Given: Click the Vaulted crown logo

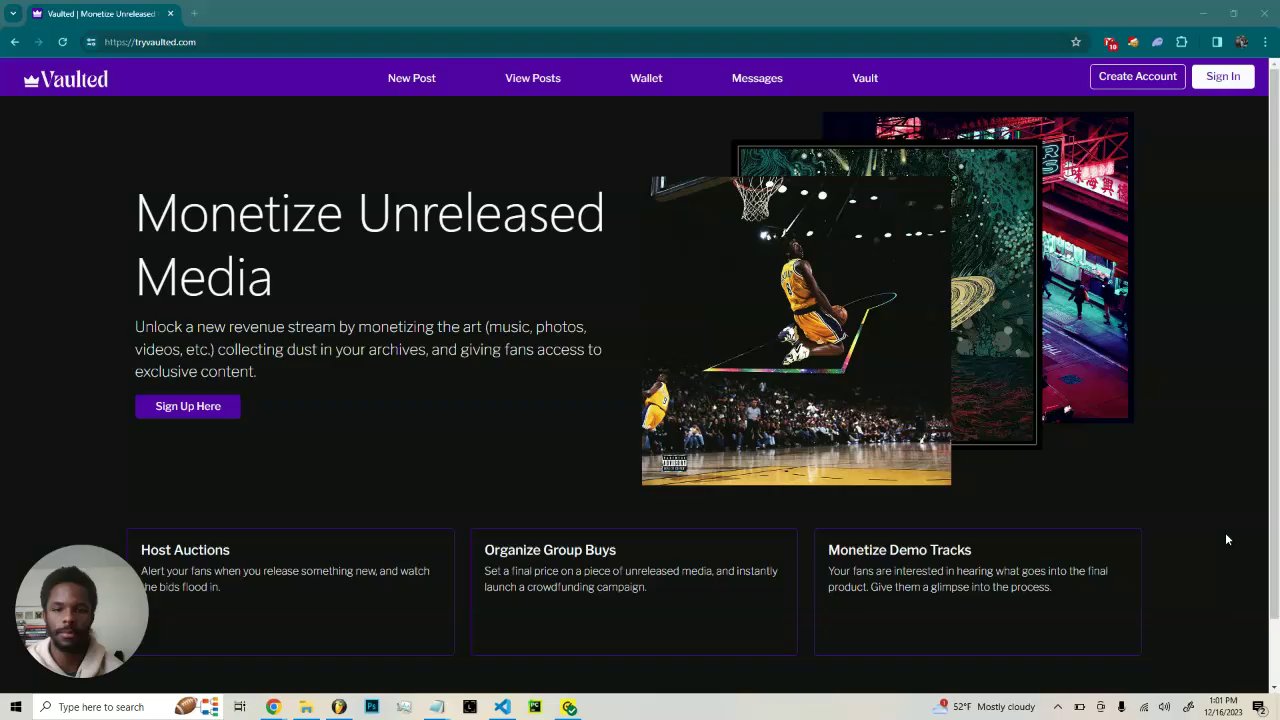Looking at the screenshot, I should pos(66,79).
